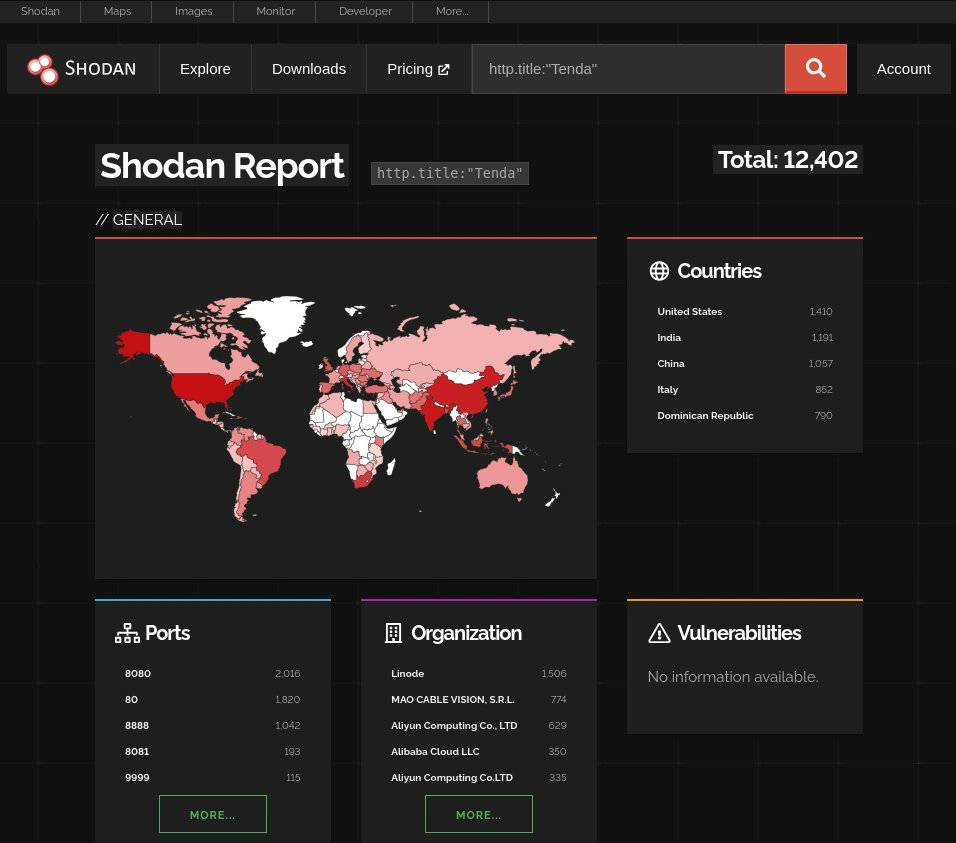Viewport: 956px width, 843px height.
Task: Click the globe icon beside Countries
Action: click(x=659, y=271)
